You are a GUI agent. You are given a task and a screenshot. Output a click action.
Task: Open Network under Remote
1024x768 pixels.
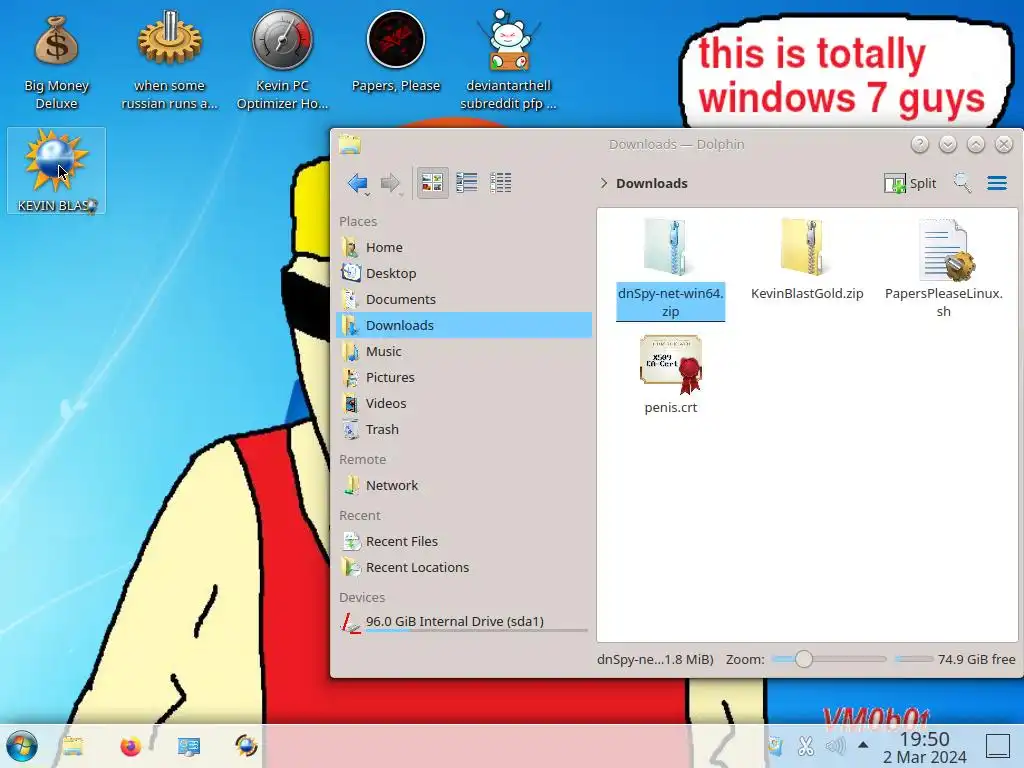pos(464,485)
